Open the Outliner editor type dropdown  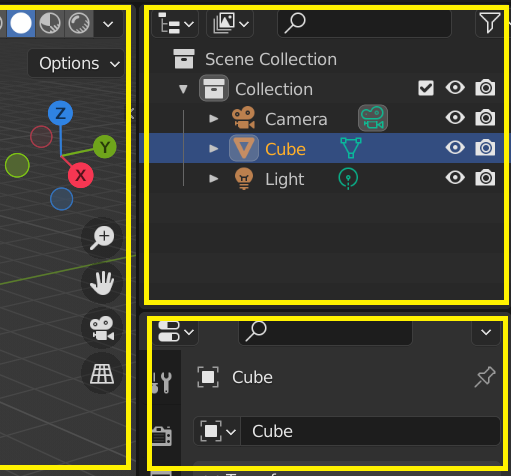(175, 24)
